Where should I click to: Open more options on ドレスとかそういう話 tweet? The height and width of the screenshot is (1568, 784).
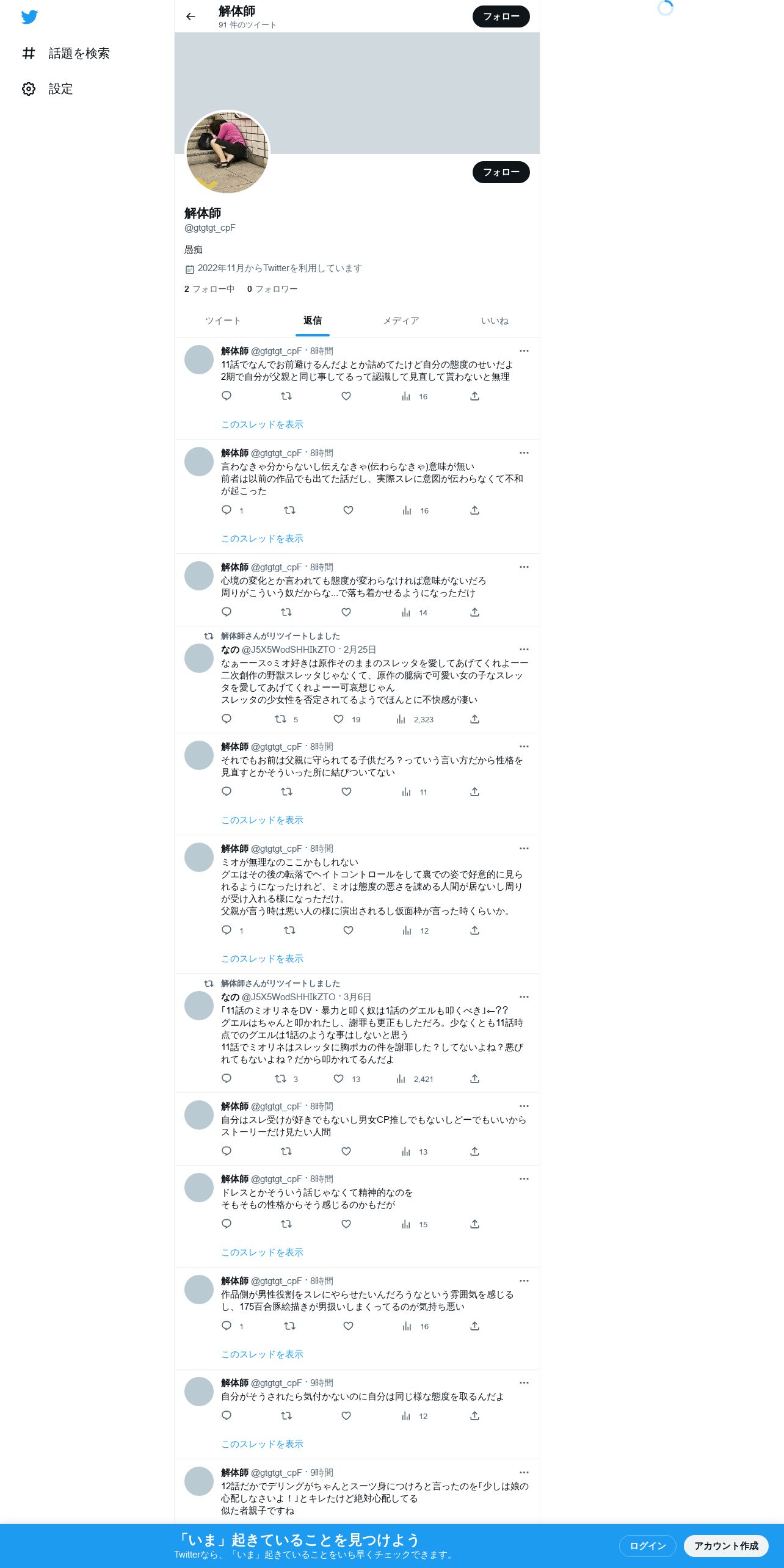524,1179
